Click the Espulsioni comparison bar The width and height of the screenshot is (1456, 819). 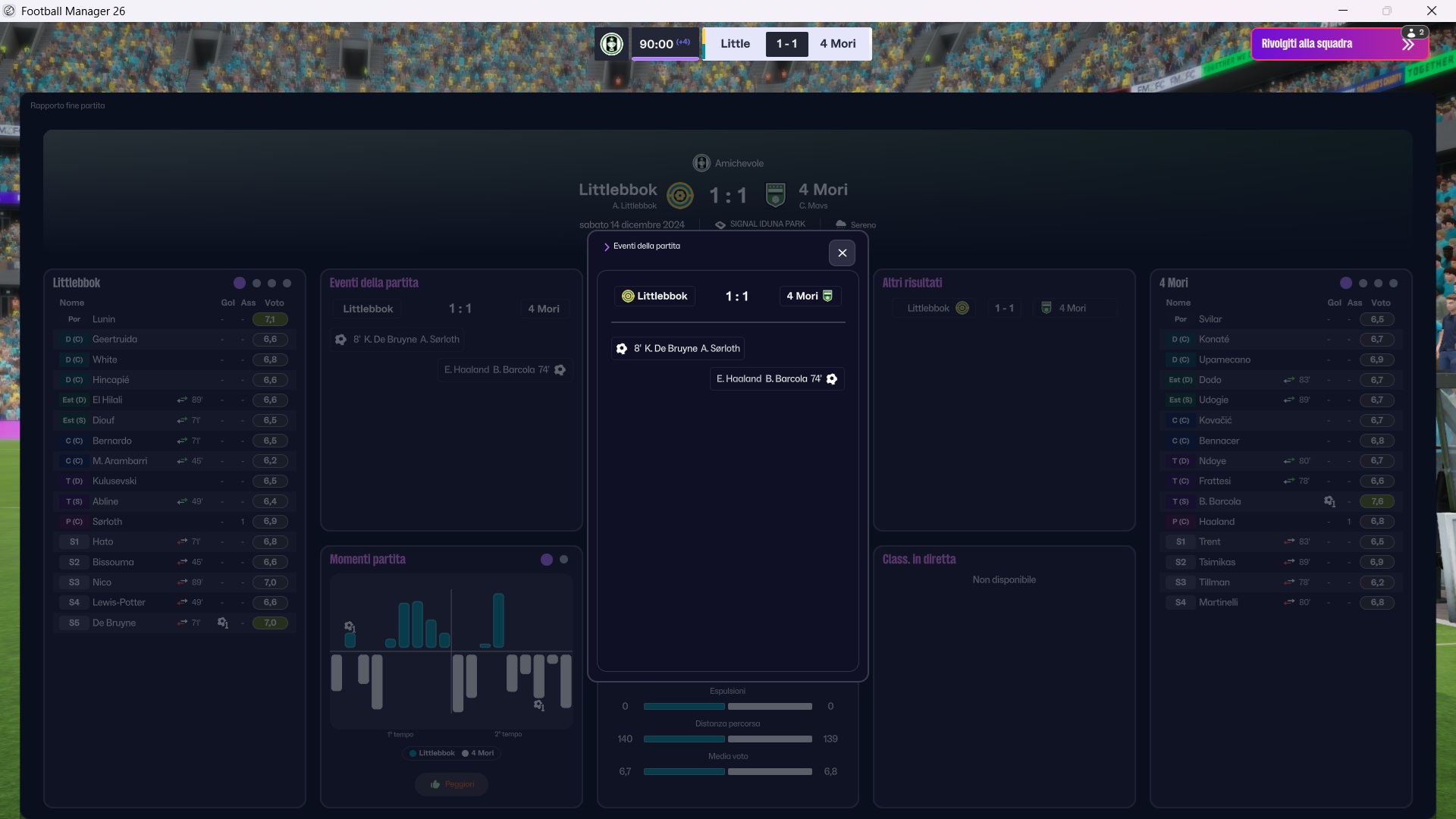[x=728, y=706]
